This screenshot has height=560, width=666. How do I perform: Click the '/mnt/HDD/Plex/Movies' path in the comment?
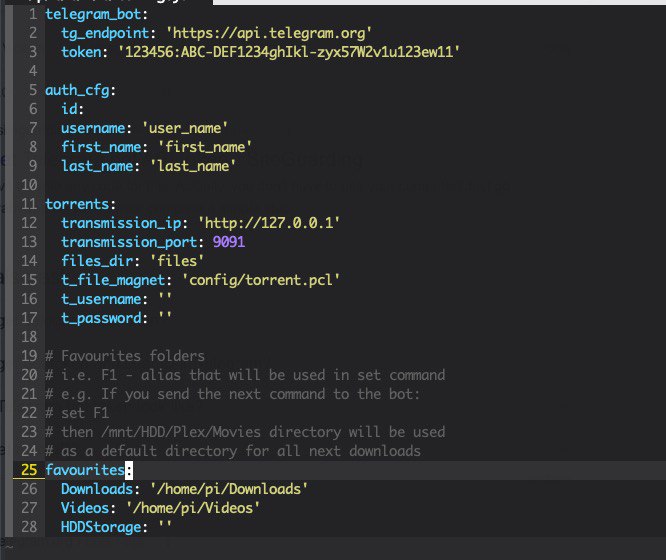(x=181, y=432)
